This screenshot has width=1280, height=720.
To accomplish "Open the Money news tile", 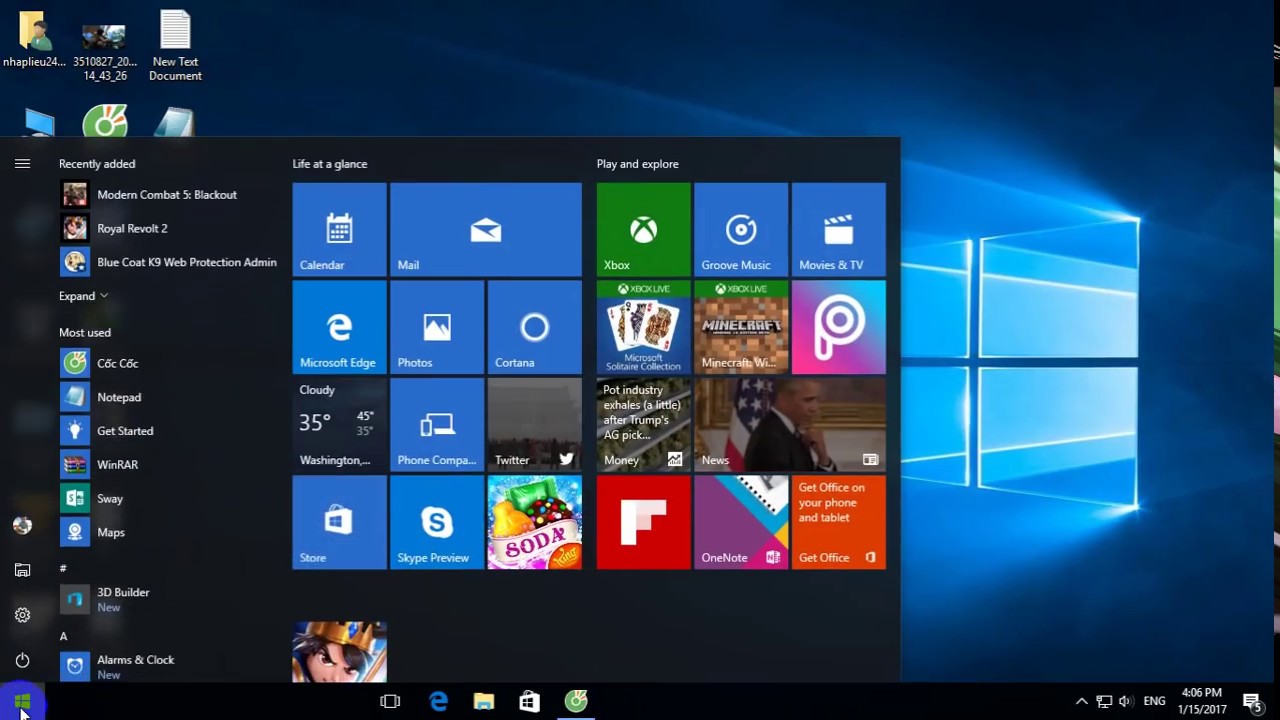I will (x=643, y=424).
